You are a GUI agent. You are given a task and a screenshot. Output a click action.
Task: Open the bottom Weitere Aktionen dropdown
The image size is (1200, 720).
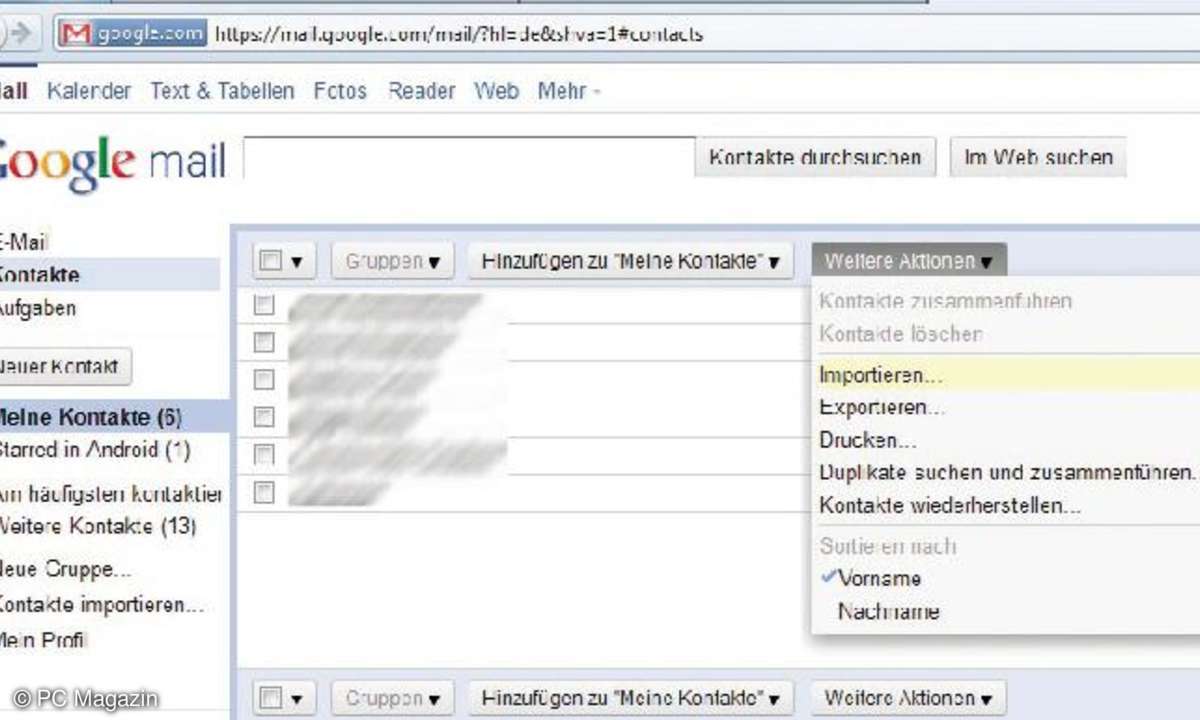(909, 698)
